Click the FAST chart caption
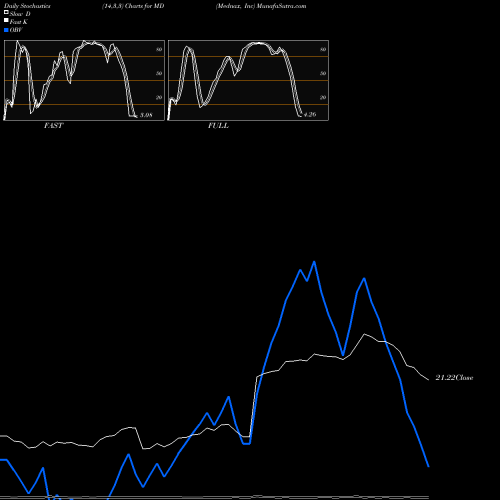Viewport: 500px width, 500px height. point(53,126)
